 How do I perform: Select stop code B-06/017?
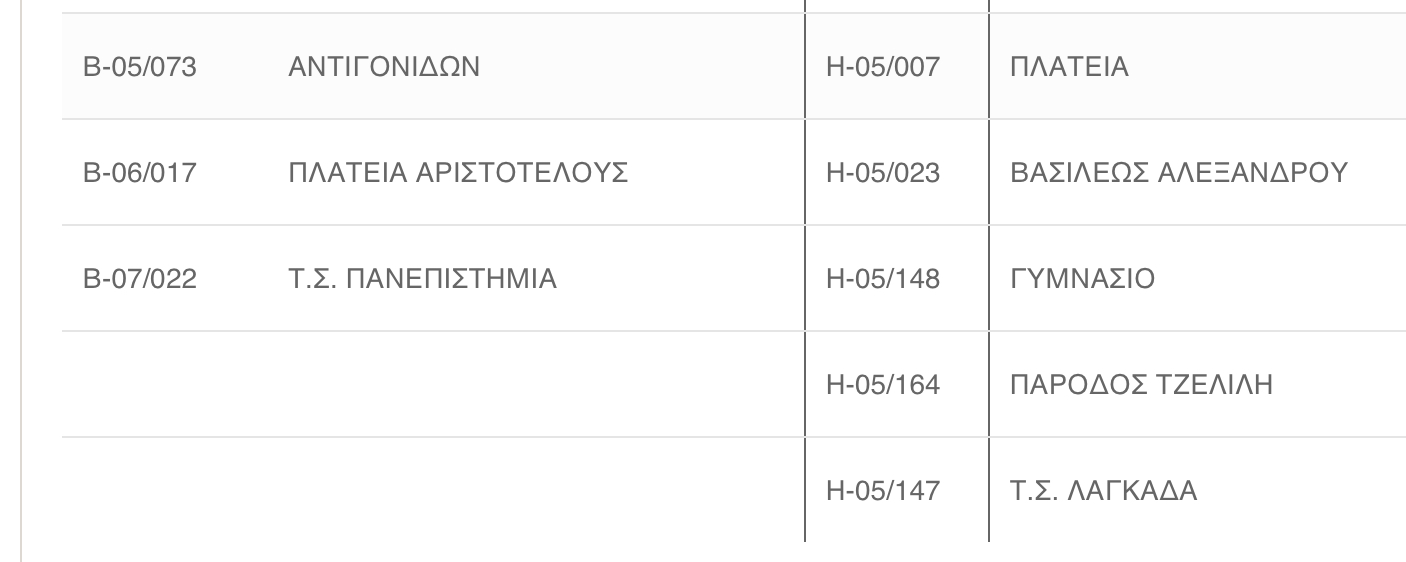coord(139,173)
